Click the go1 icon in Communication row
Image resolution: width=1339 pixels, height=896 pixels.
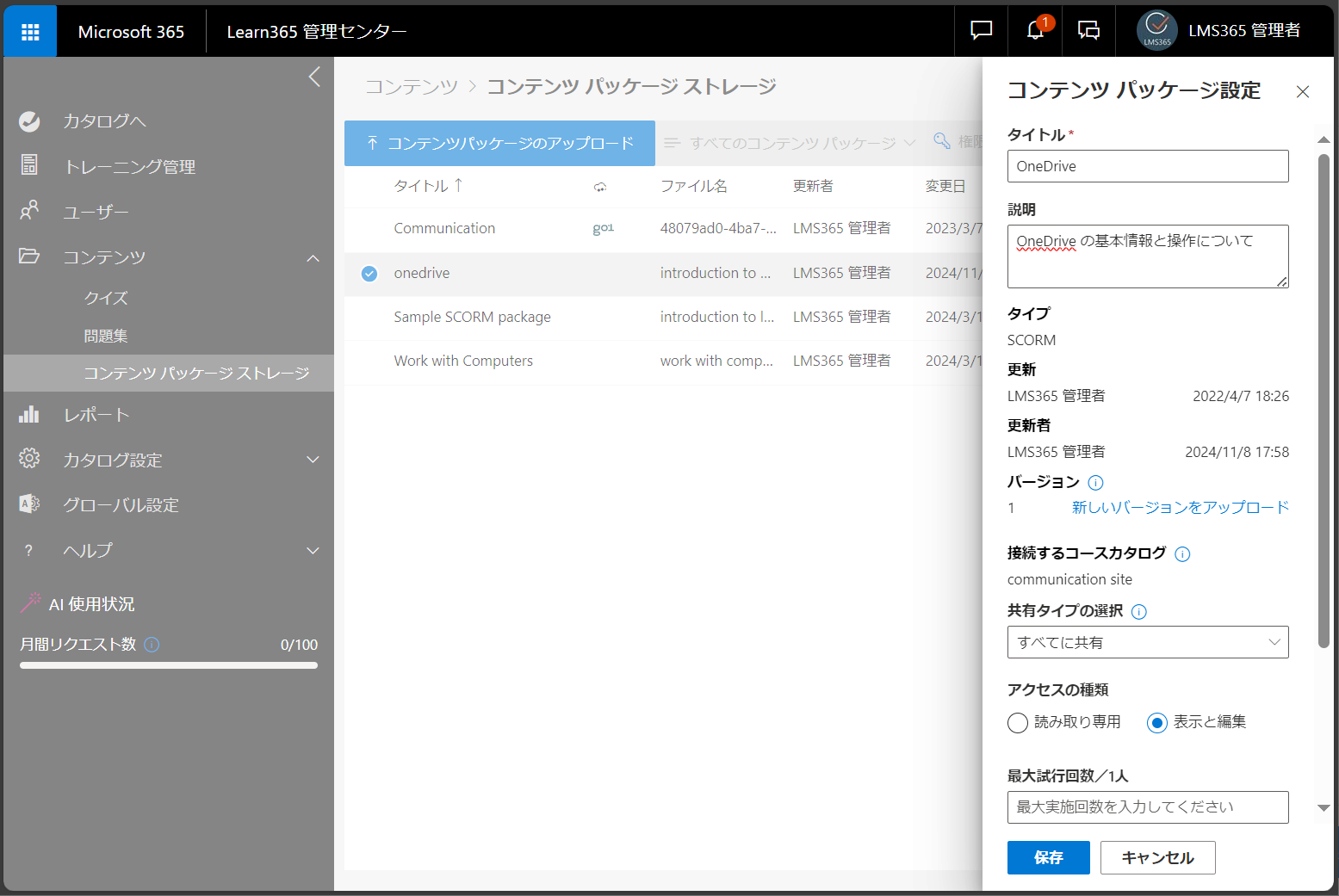click(603, 228)
